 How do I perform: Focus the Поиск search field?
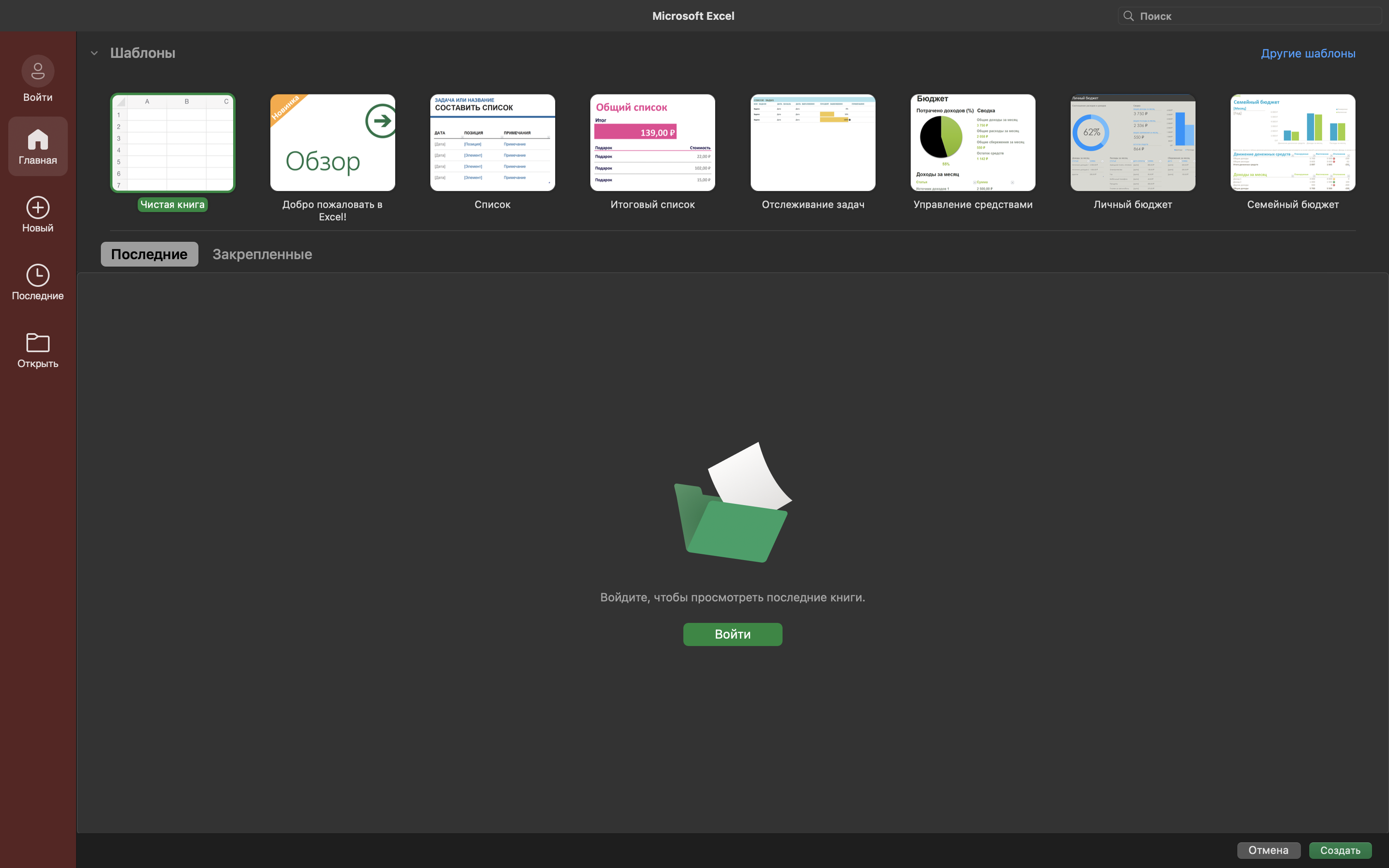[1250, 16]
